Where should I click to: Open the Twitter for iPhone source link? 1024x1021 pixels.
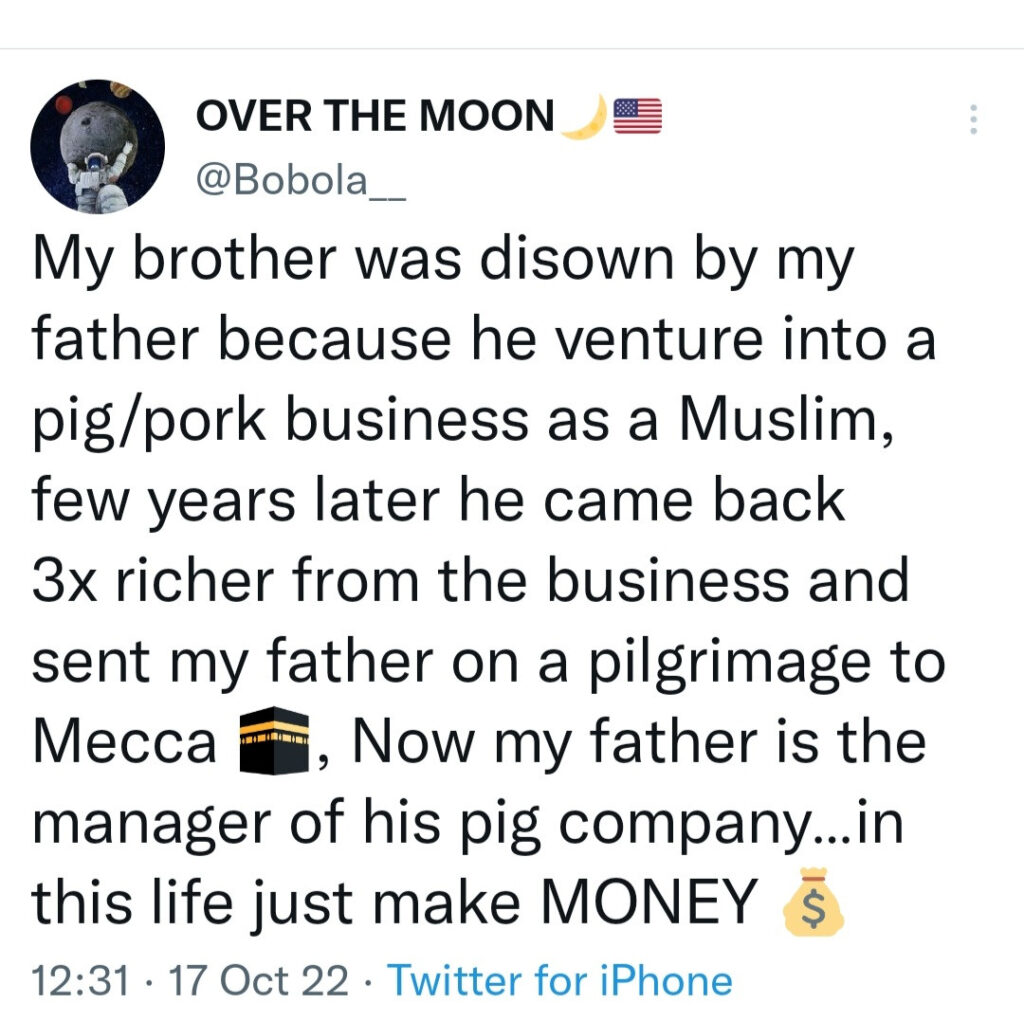[x=559, y=981]
